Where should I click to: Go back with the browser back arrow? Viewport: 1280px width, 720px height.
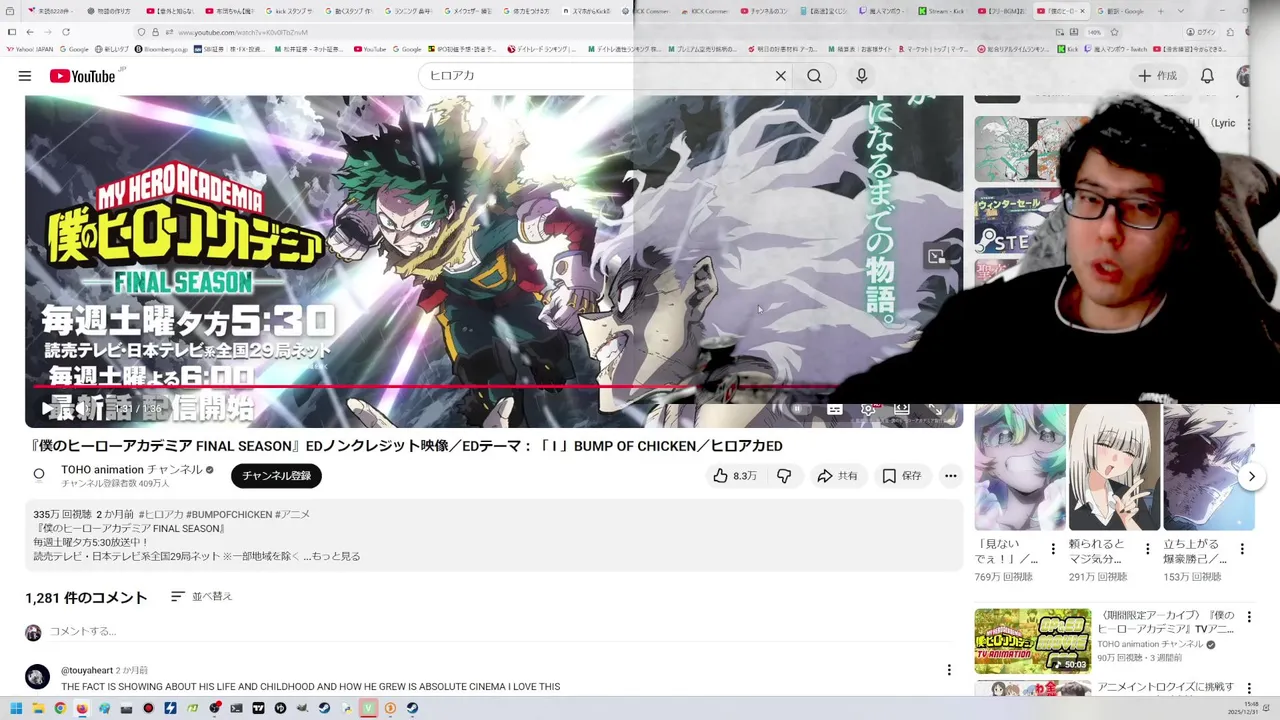(30, 32)
